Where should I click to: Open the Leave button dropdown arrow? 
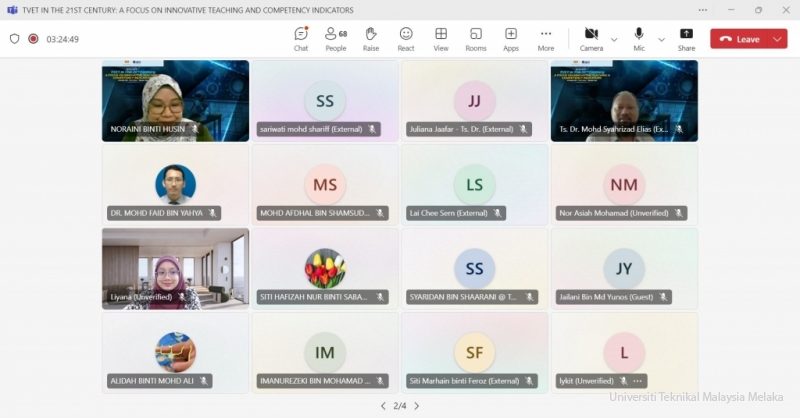[778, 39]
